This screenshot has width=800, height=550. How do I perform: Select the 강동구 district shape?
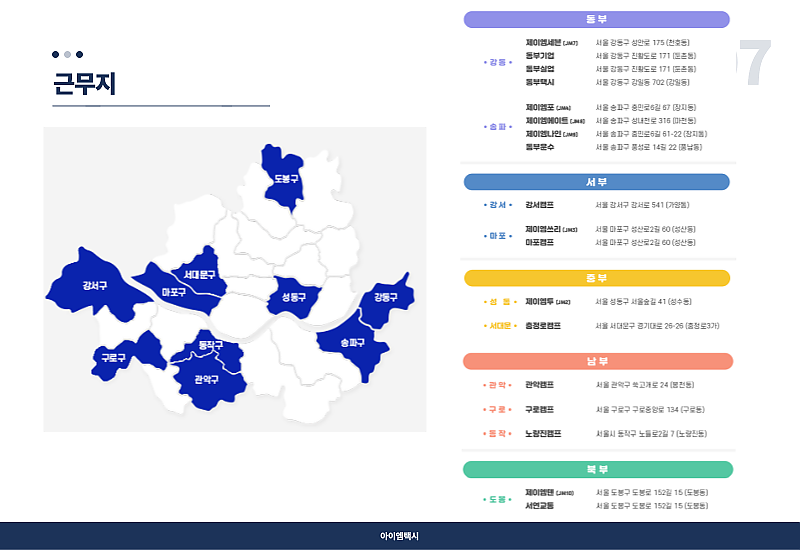[x=385, y=297]
